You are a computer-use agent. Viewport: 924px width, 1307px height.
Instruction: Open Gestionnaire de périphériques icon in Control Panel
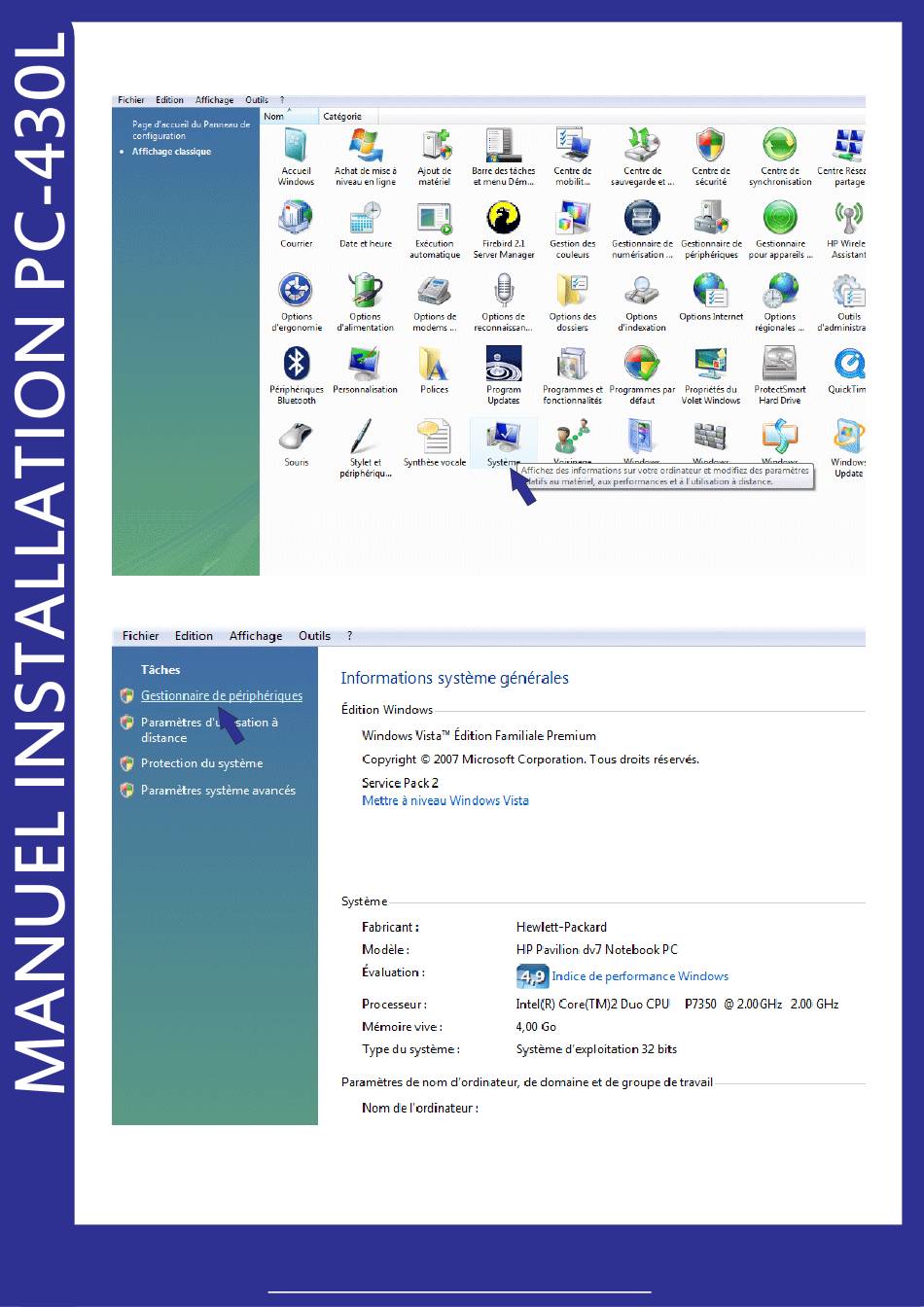point(711,219)
